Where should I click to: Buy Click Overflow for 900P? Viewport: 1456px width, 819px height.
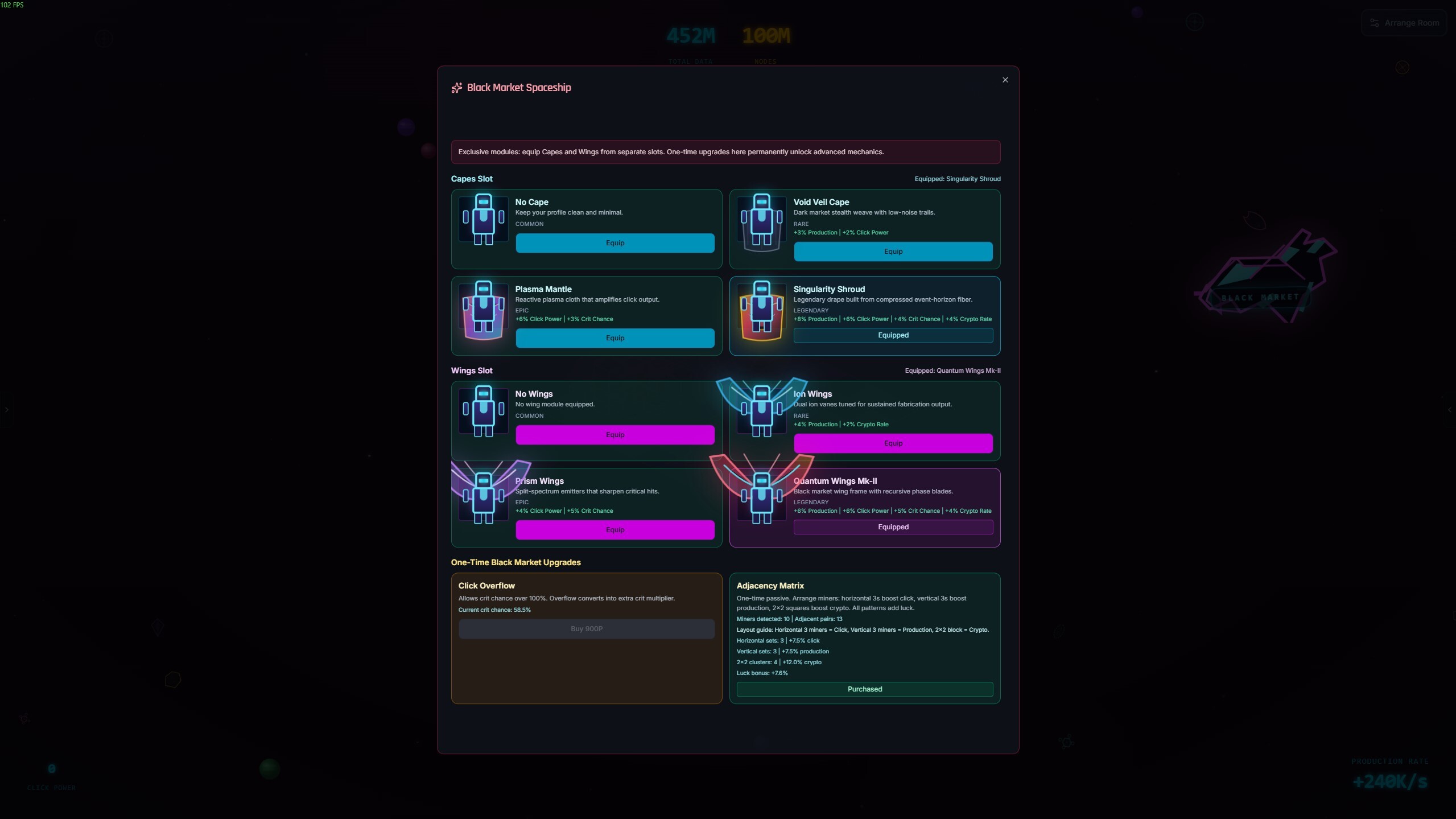(587, 629)
